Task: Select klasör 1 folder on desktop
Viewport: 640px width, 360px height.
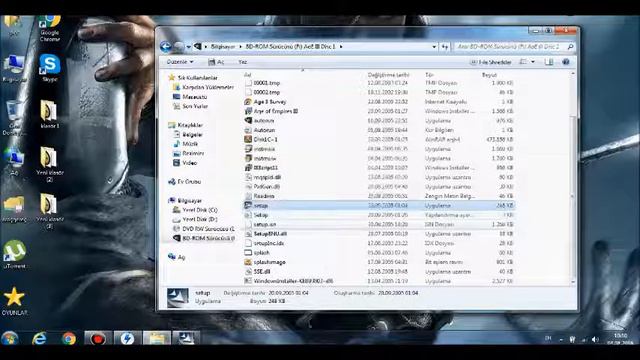Action: 49,114
